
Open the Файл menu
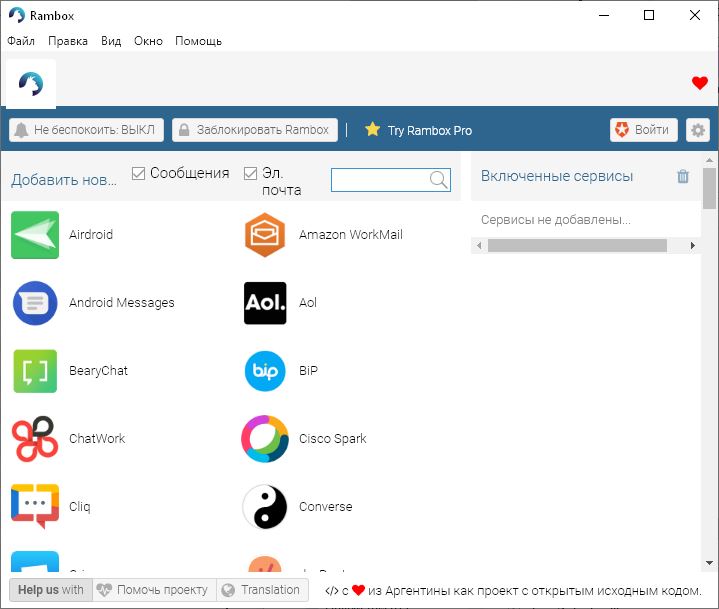click(x=21, y=41)
